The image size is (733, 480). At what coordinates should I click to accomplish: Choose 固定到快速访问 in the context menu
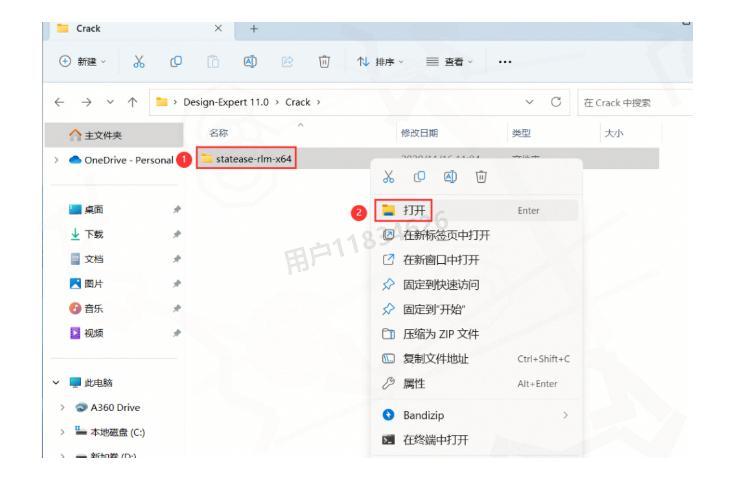pos(476,285)
